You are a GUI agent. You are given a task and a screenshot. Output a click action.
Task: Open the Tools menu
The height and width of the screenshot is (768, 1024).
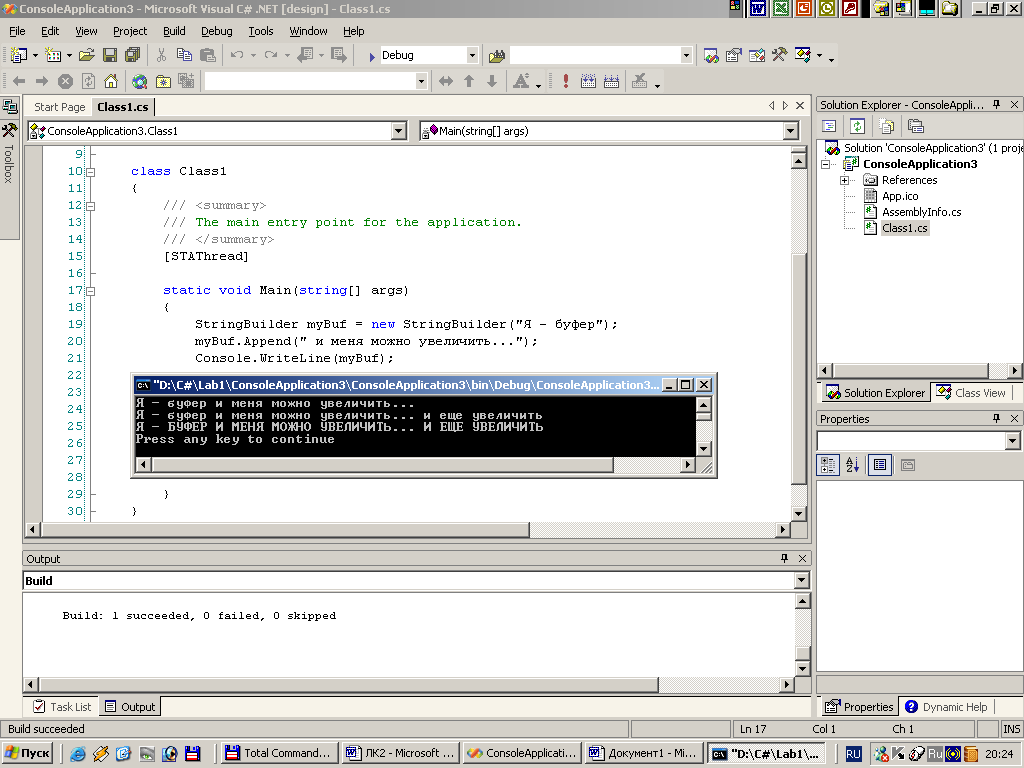[x=261, y=31]
